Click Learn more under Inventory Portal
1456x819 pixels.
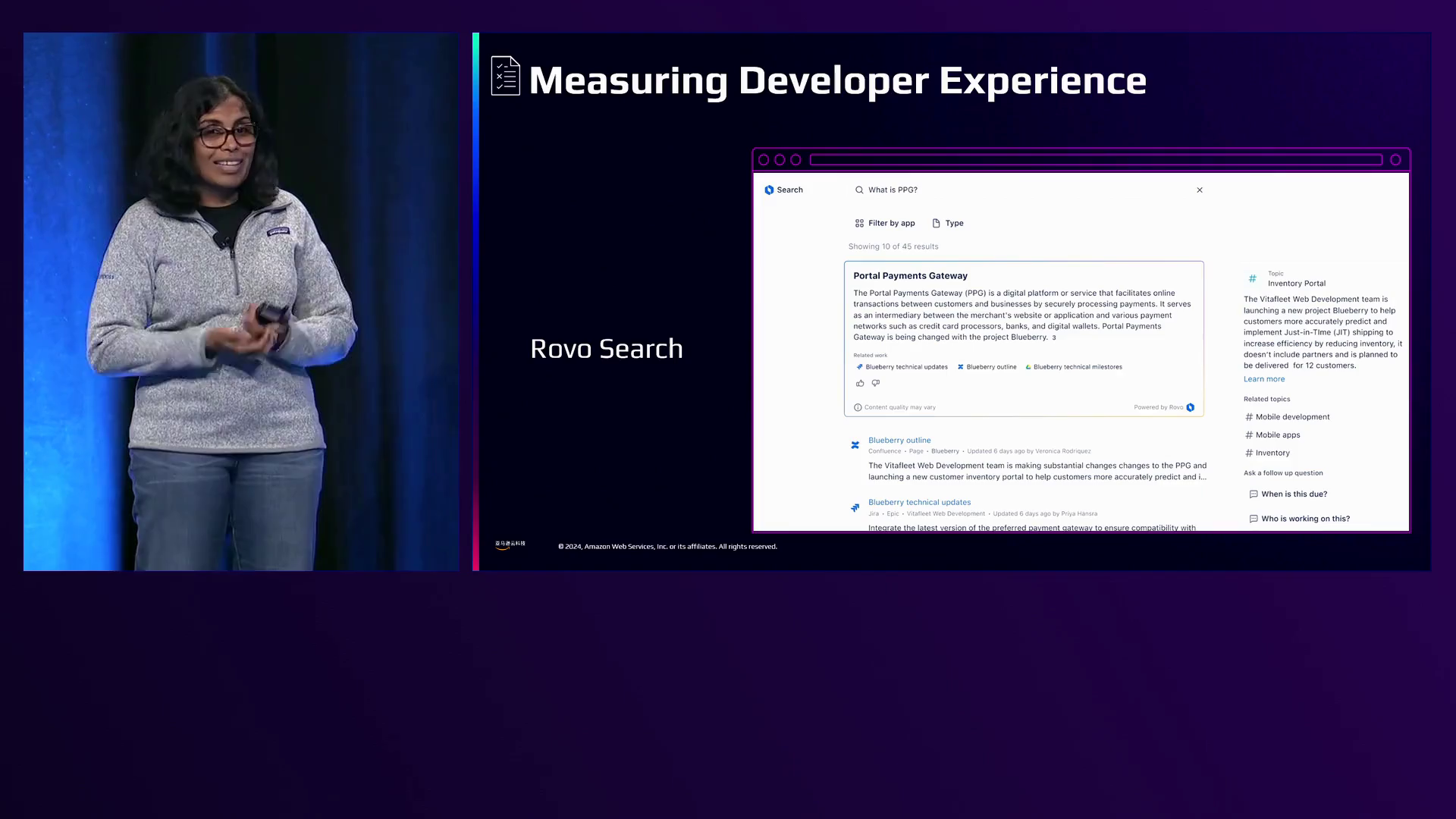click(x=1264, y=379)
